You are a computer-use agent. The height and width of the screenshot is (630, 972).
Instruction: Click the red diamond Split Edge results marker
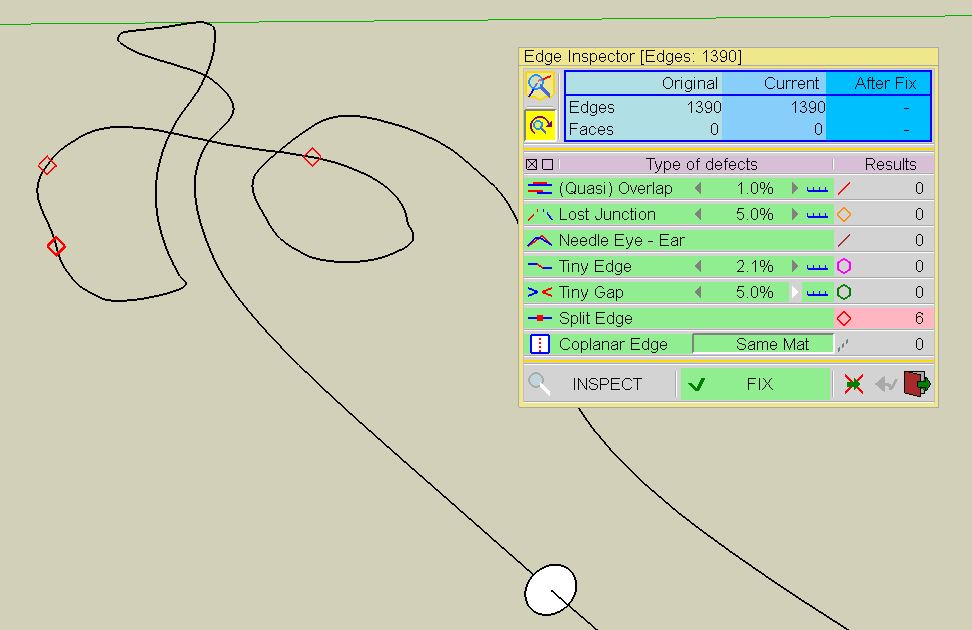click(844, 318)
